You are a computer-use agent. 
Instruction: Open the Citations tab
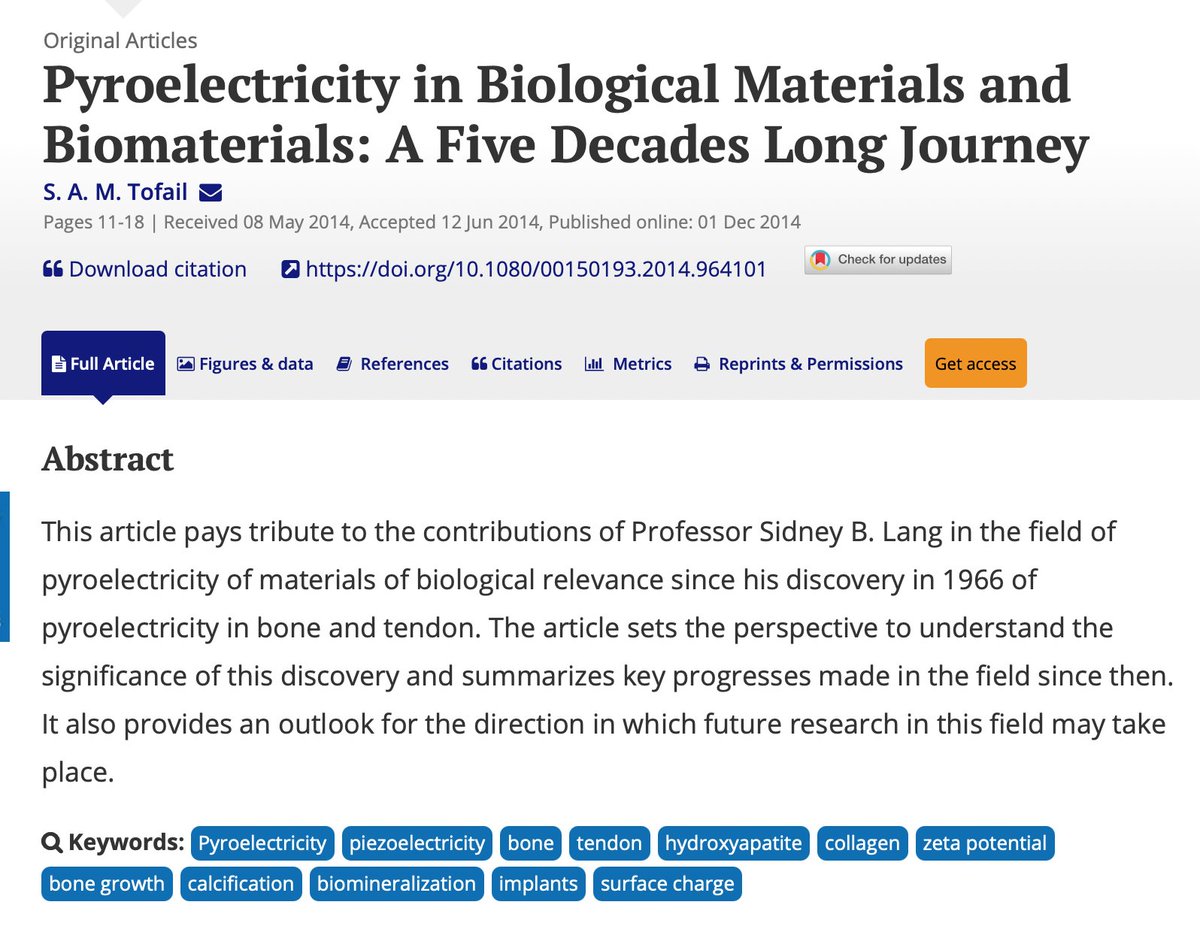tap(516, 364)
